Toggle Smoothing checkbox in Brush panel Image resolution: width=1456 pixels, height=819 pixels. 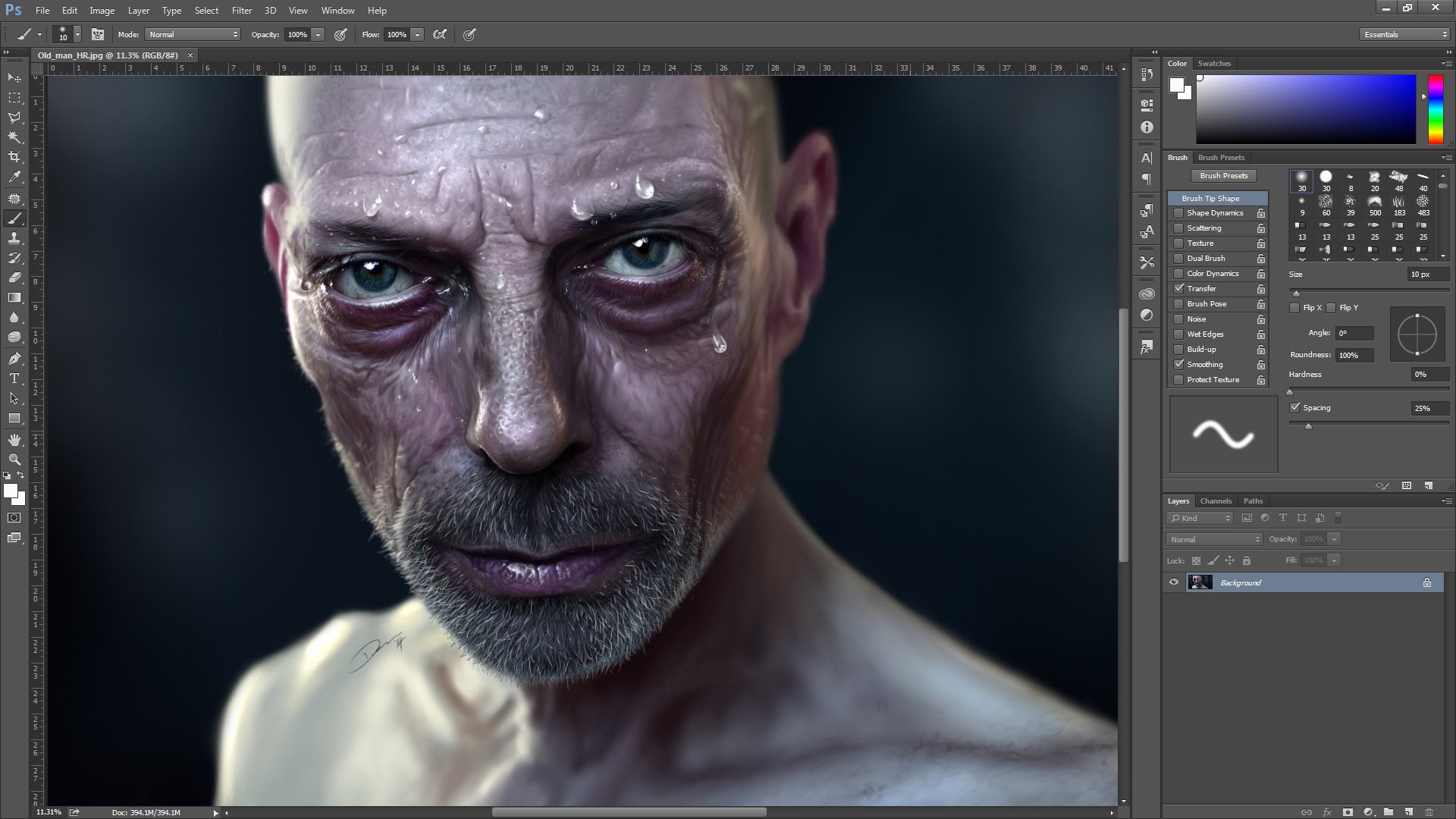click(1179, 363)
